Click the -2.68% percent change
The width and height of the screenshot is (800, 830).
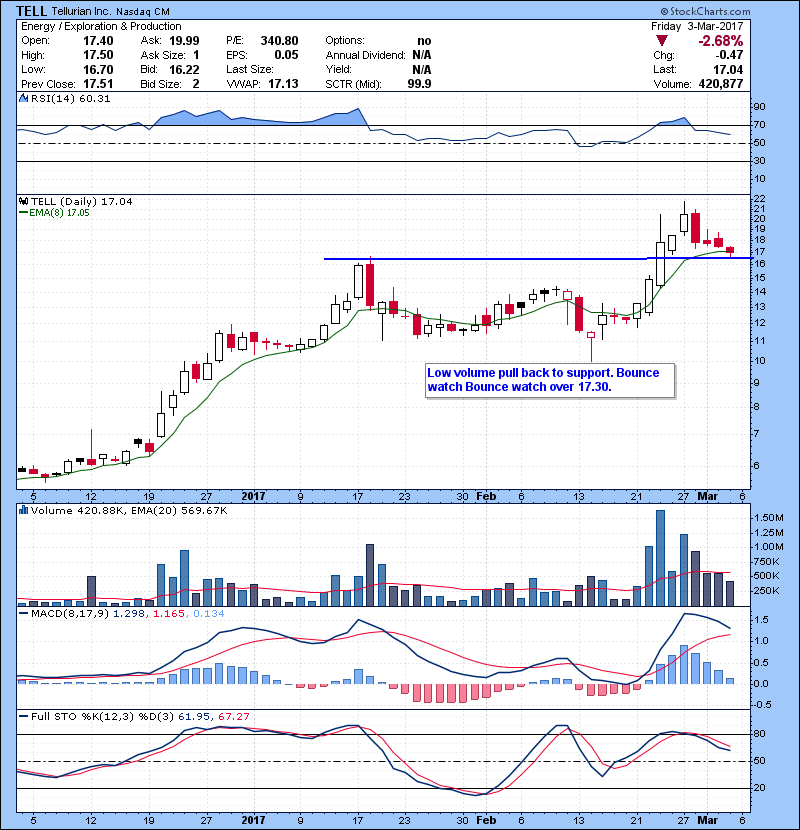click(720, 41)
